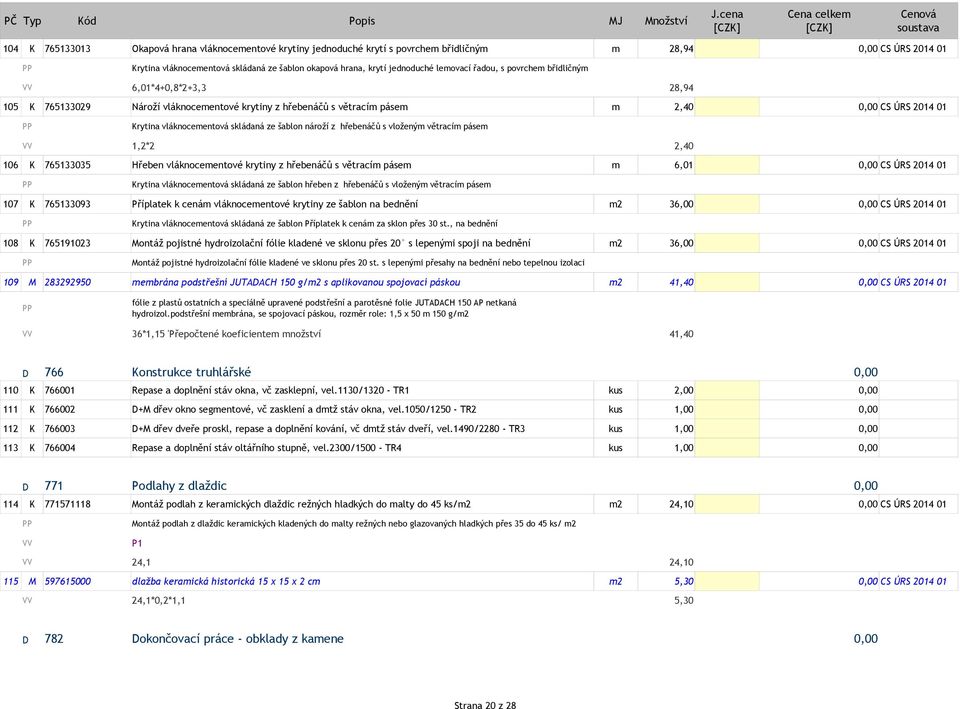Select the 'MJ' column header

click(x=615, y=21)
